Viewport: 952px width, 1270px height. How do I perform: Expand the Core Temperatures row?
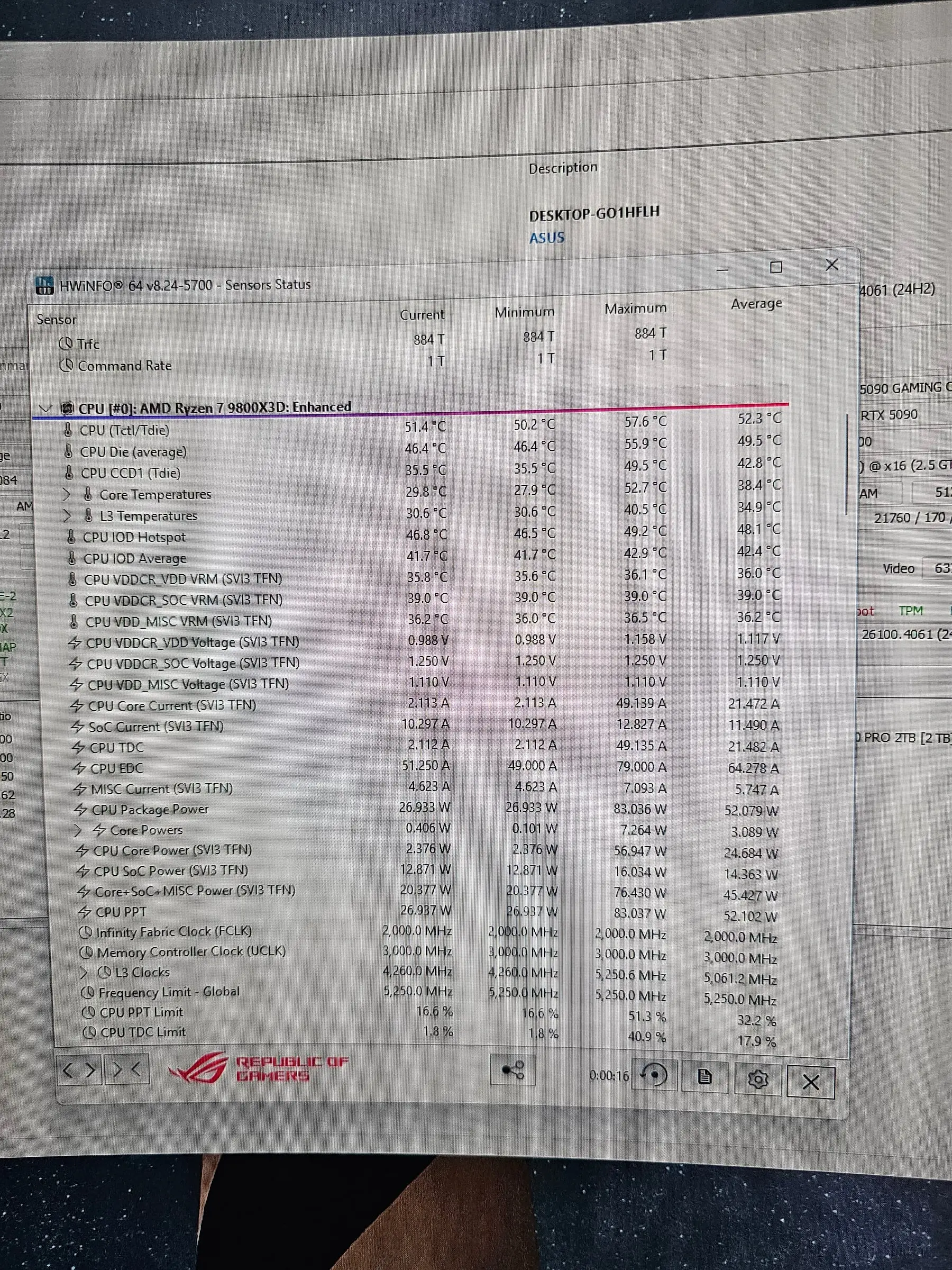[x=67, y=494]
